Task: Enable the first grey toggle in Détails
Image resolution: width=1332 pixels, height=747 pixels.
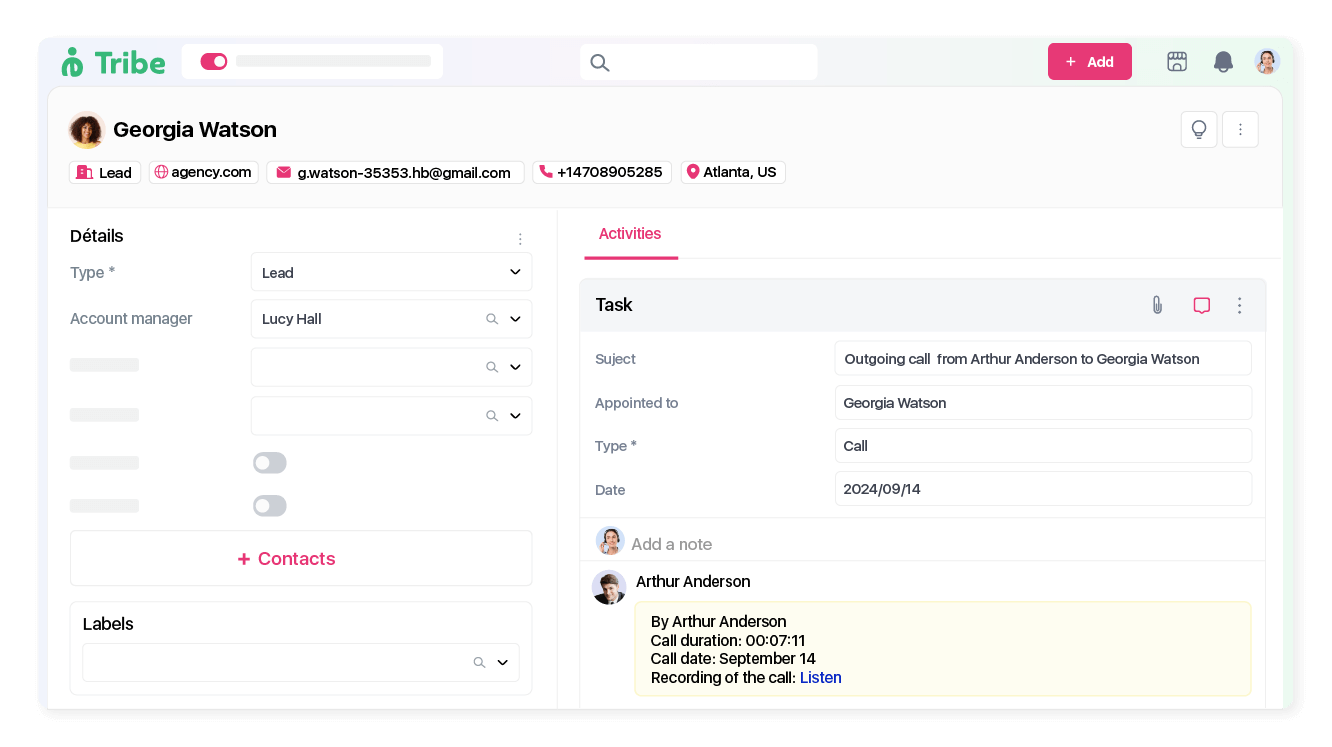Action: pos(270,463)
